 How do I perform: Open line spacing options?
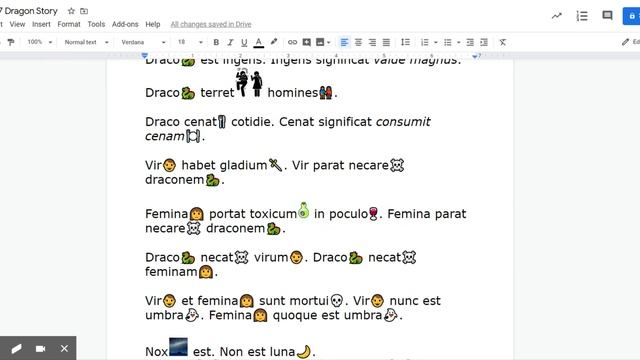coord(405,42)
